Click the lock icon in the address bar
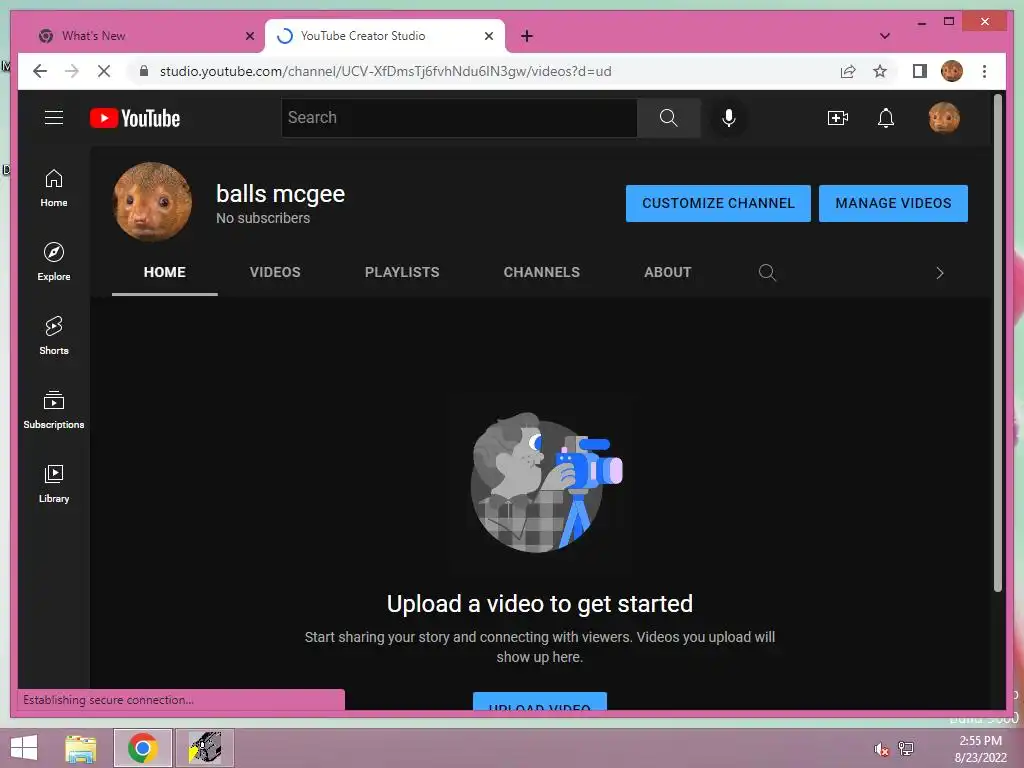The image size is (1024, 768). click(x=144, y=71)
